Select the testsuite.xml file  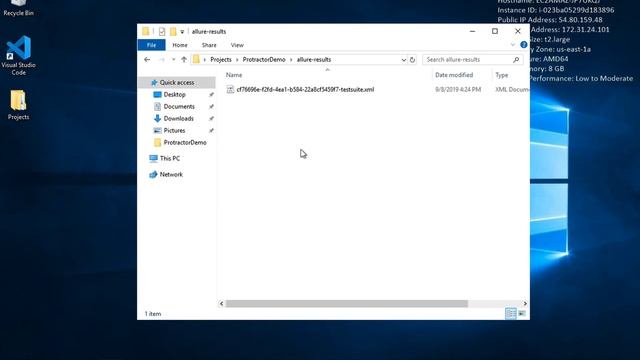[305, 89]
